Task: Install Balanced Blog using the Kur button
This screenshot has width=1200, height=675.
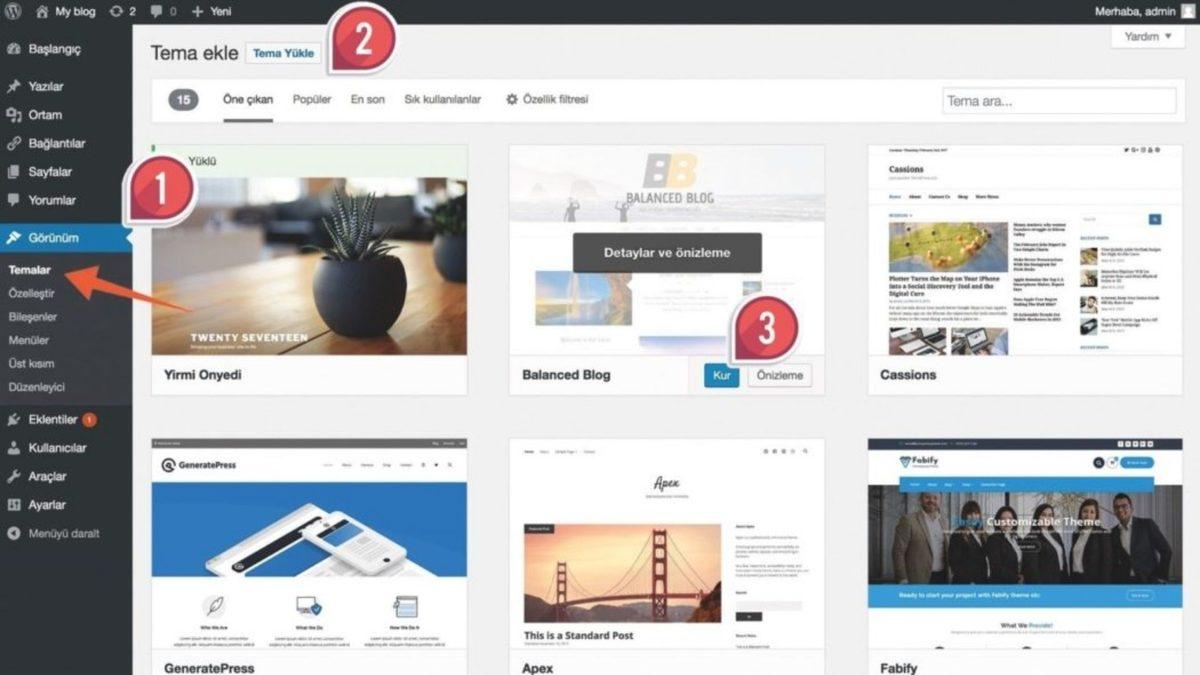Action: click(x=720, y=375)
